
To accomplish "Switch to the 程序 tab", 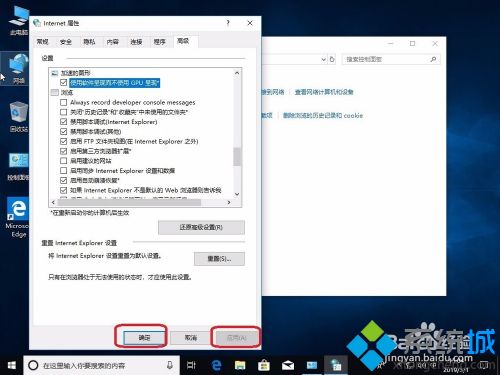I will [x=159, y=42].
